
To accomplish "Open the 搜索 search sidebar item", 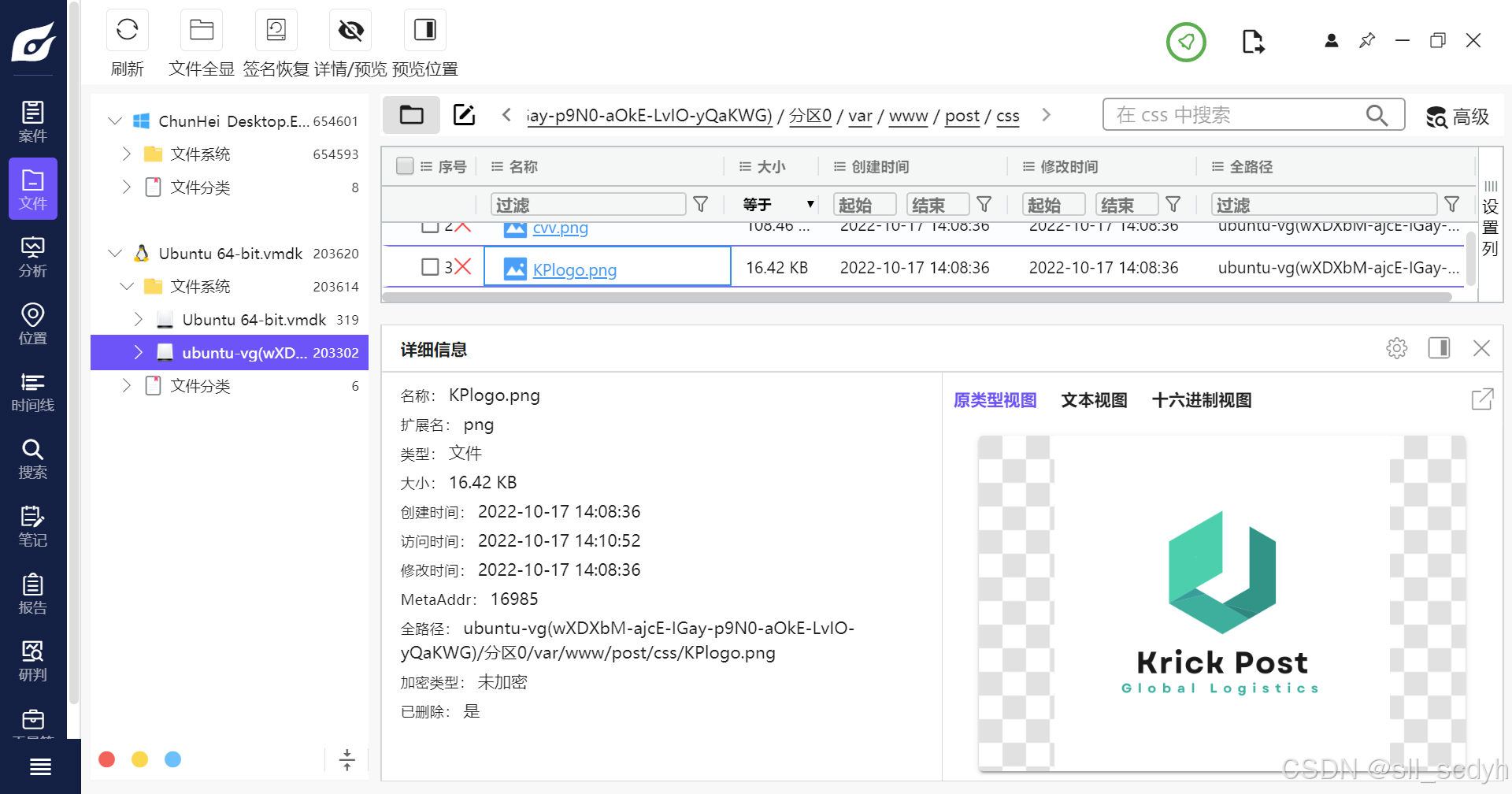I will click(33, 459).
